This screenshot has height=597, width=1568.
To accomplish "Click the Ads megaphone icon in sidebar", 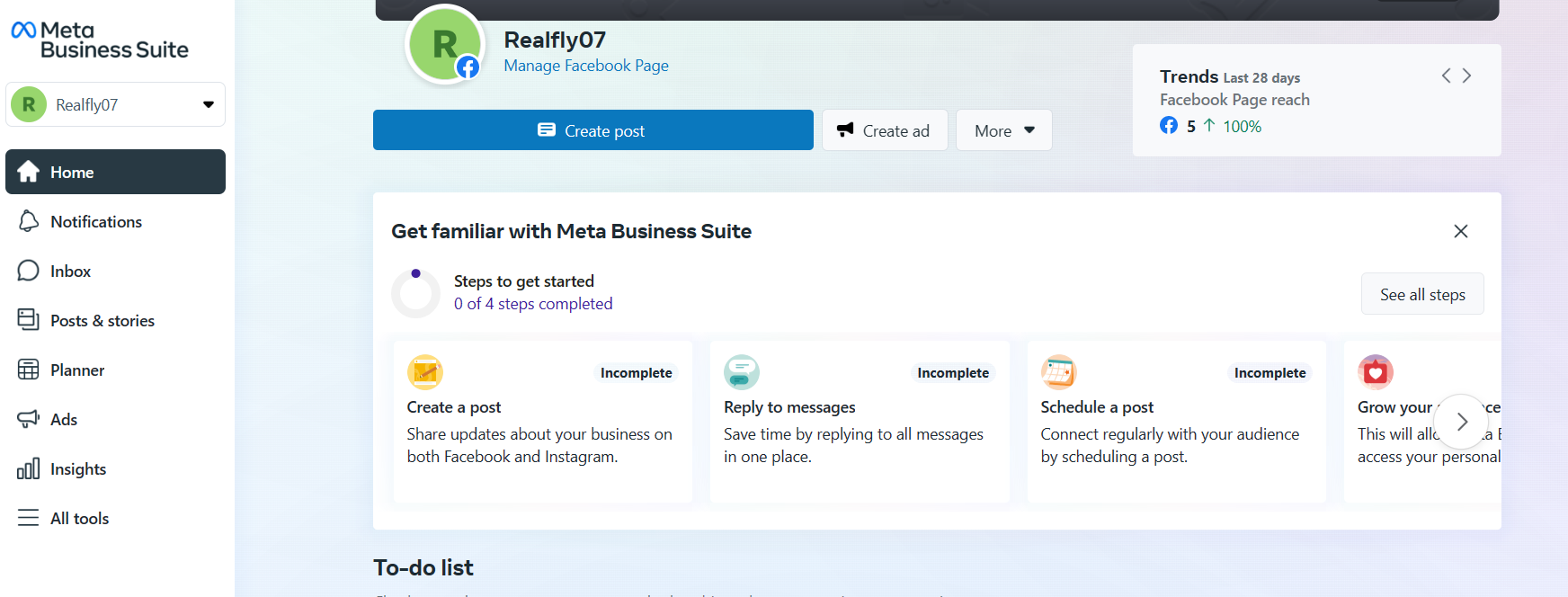I will 29,419.
